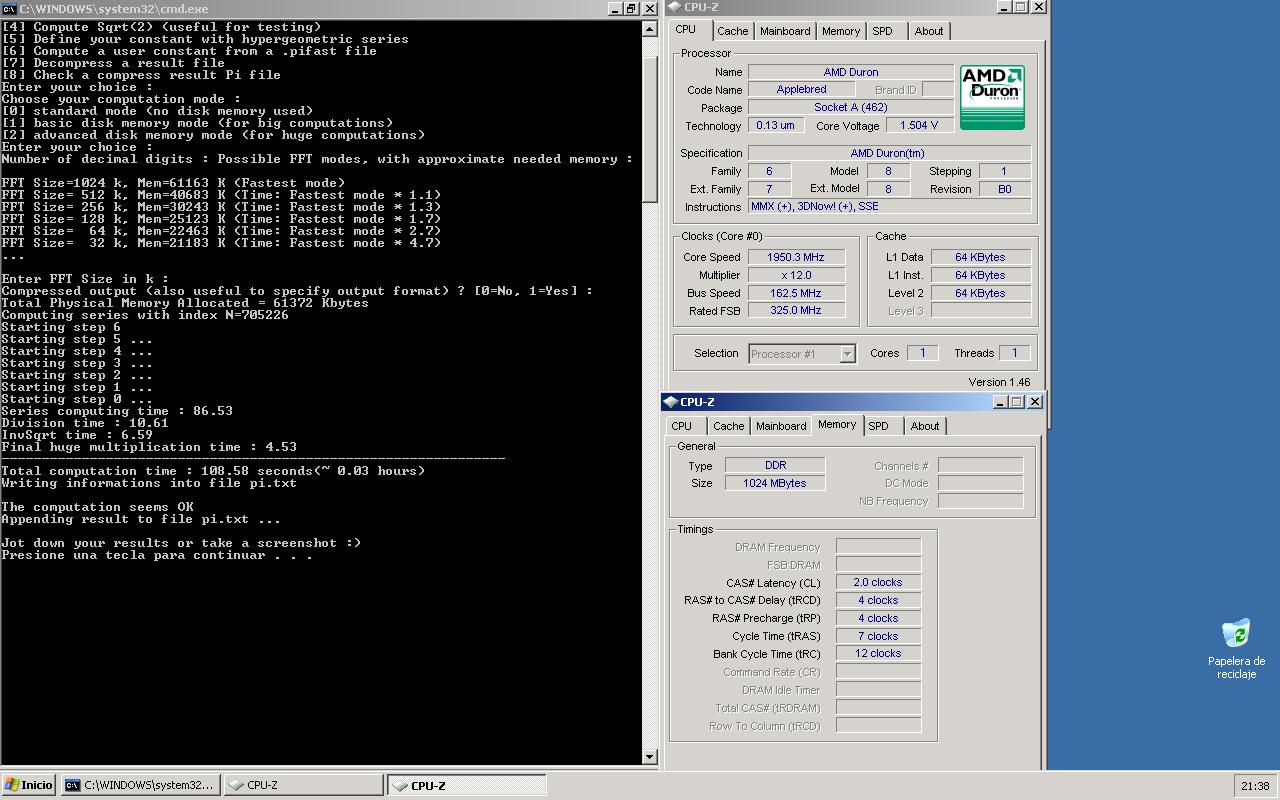The width and height of the screenshot is (1280, 800).
Task: Activate the first CPU-Z taskbar button
Action: (302, 785)
